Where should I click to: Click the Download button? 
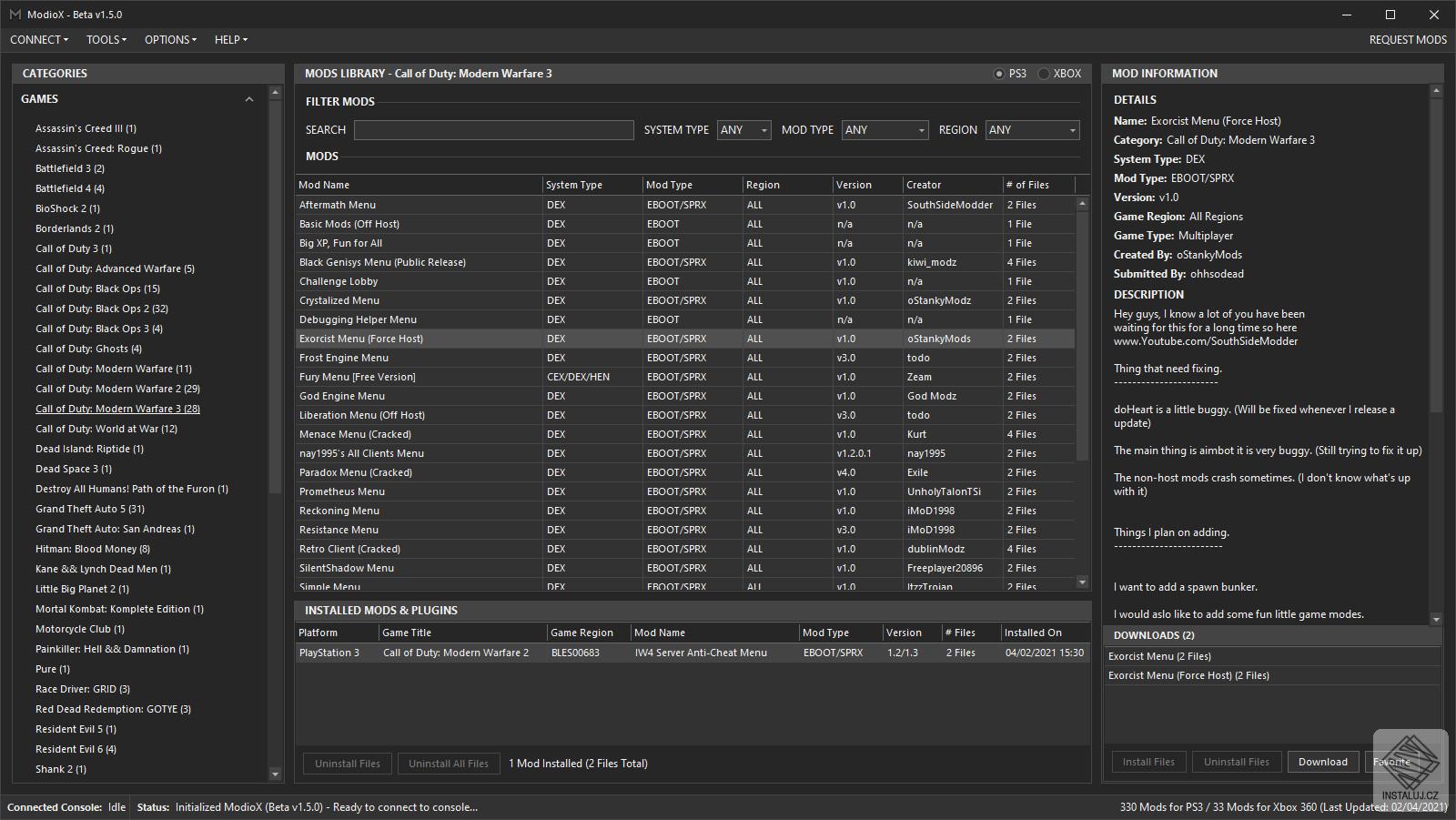(x=1322, y=762)
